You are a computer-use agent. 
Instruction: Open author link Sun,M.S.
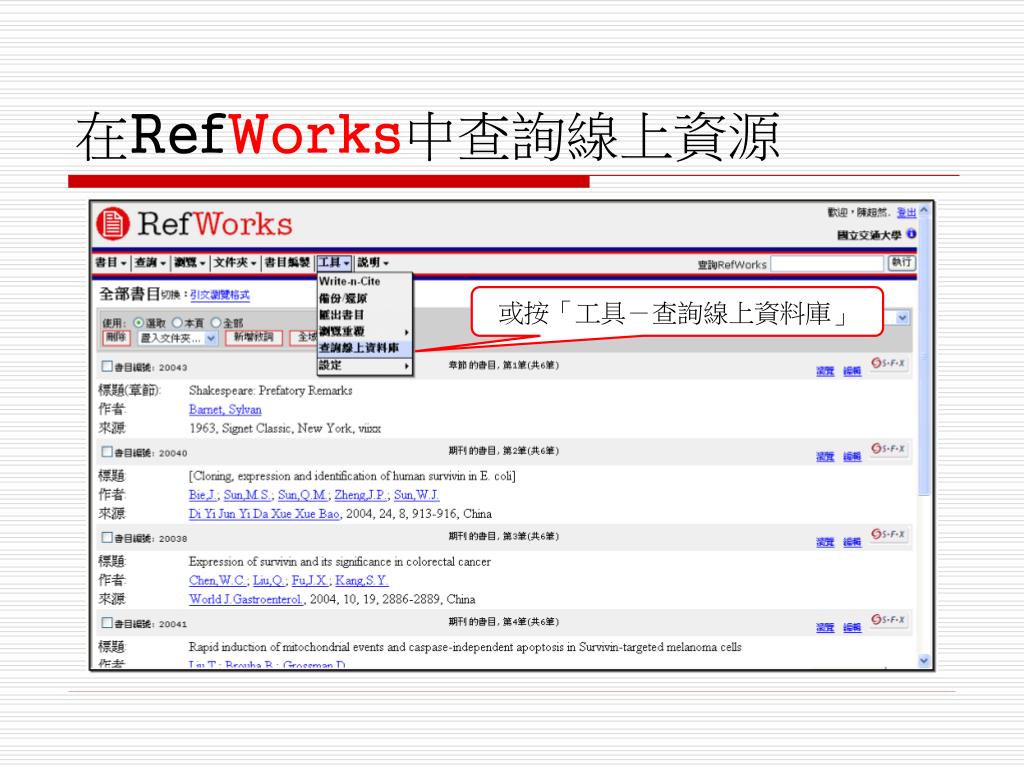247,495
